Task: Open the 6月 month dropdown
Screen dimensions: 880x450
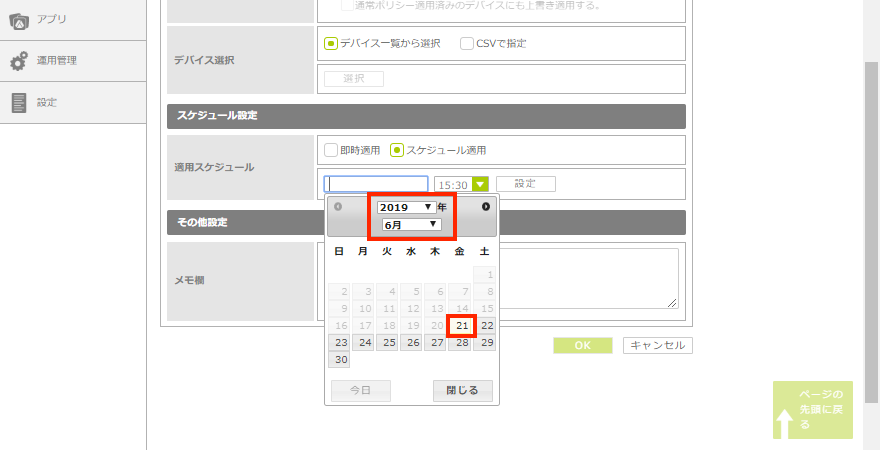Action: click(411, 225)
